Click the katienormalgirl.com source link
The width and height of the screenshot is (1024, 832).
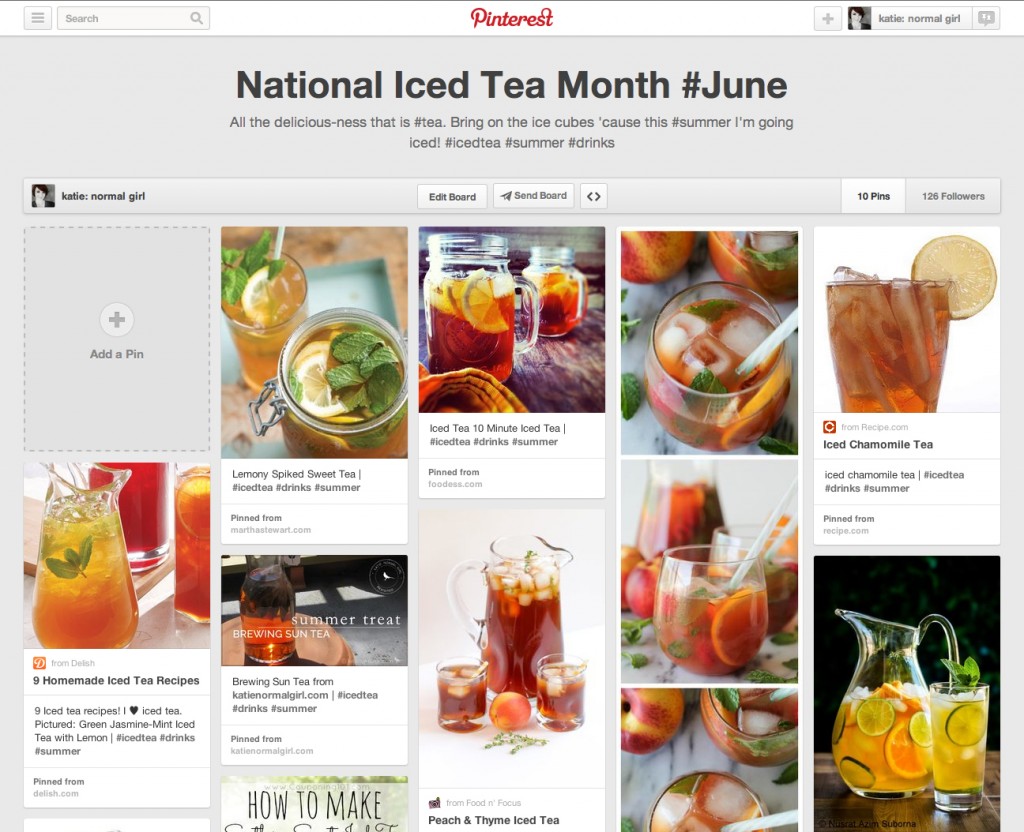(x=272, y=751)
